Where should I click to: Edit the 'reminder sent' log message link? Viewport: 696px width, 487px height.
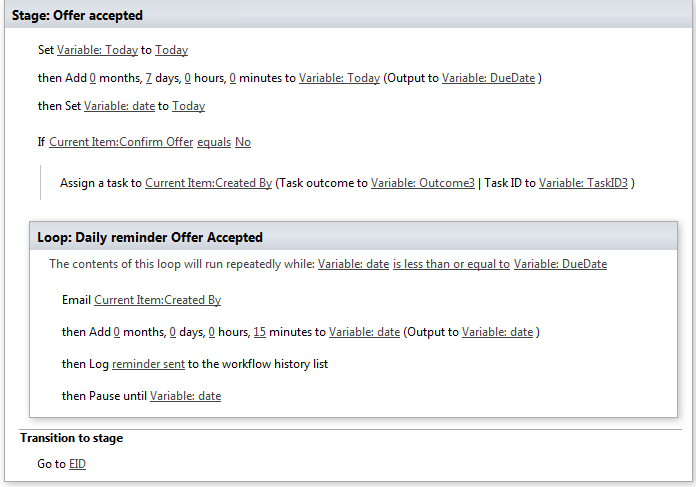point(148,364)
